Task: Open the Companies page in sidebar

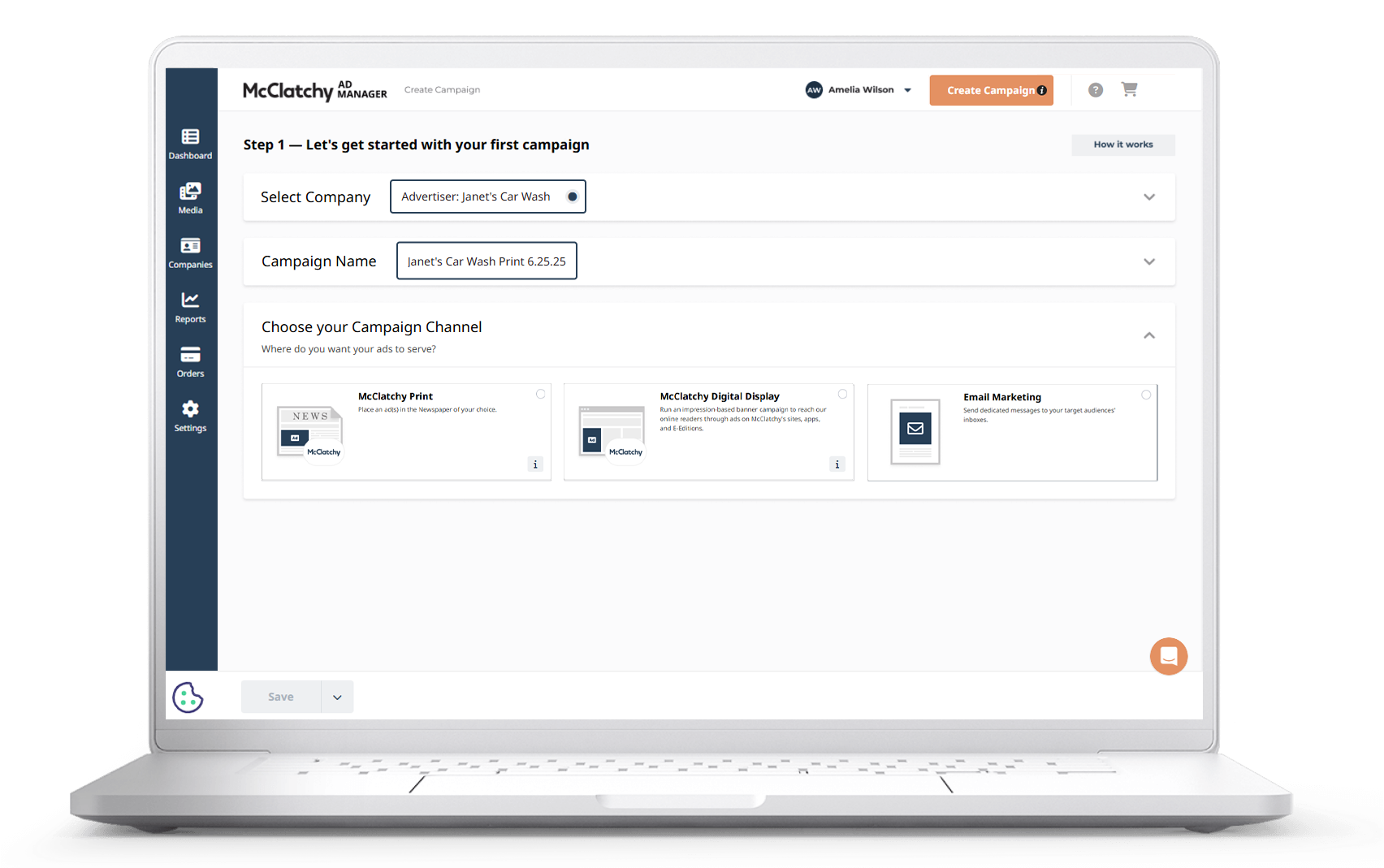Action: tap(190, 253)
